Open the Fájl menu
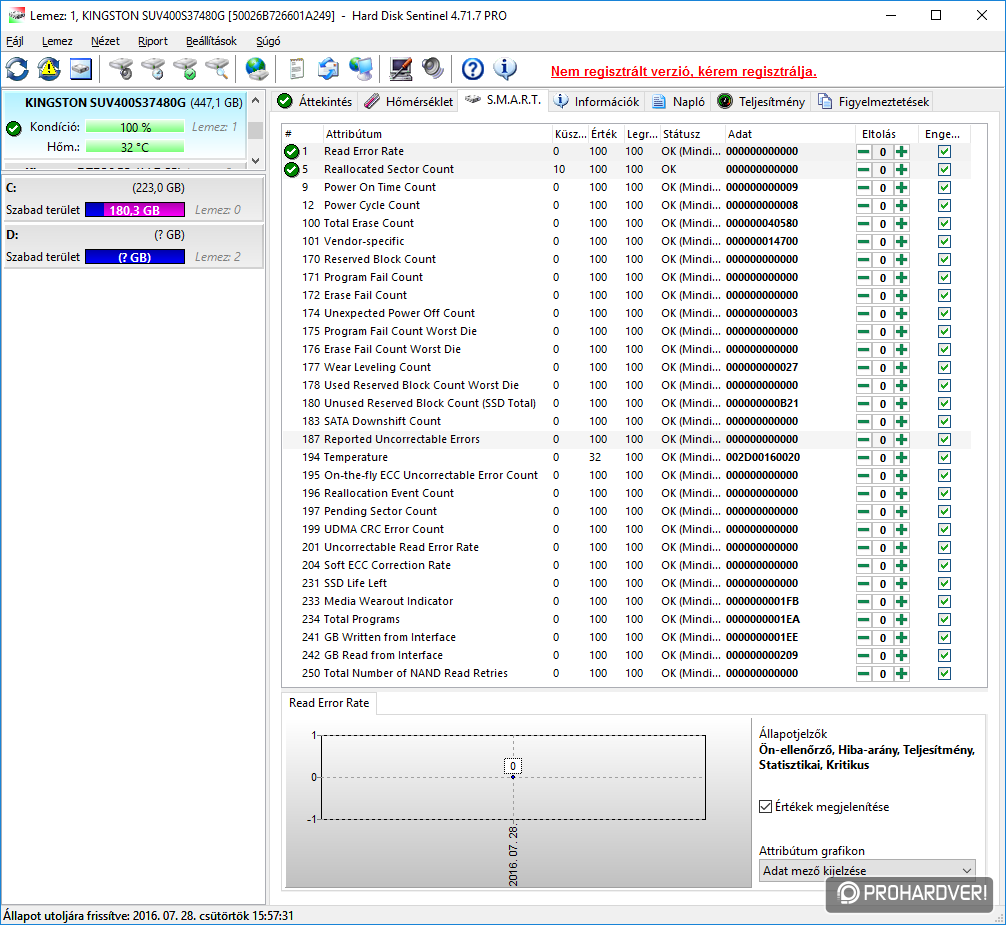This screenshot has height=925, width=1006. click(15, 41)
